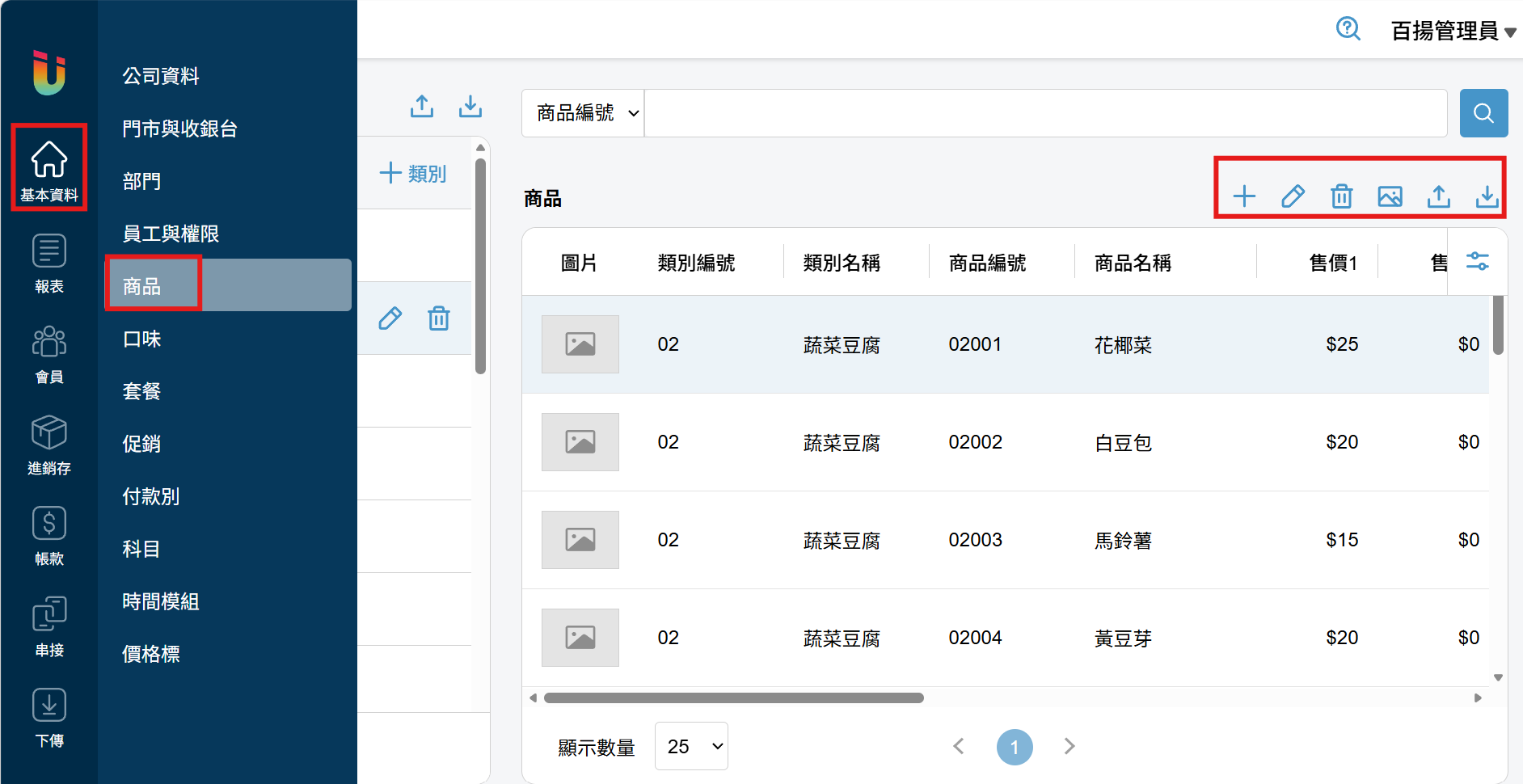Click the blue search magnifier button
The height and width of the screenshot is (784, 1523).
click(x=1483, y=113)
